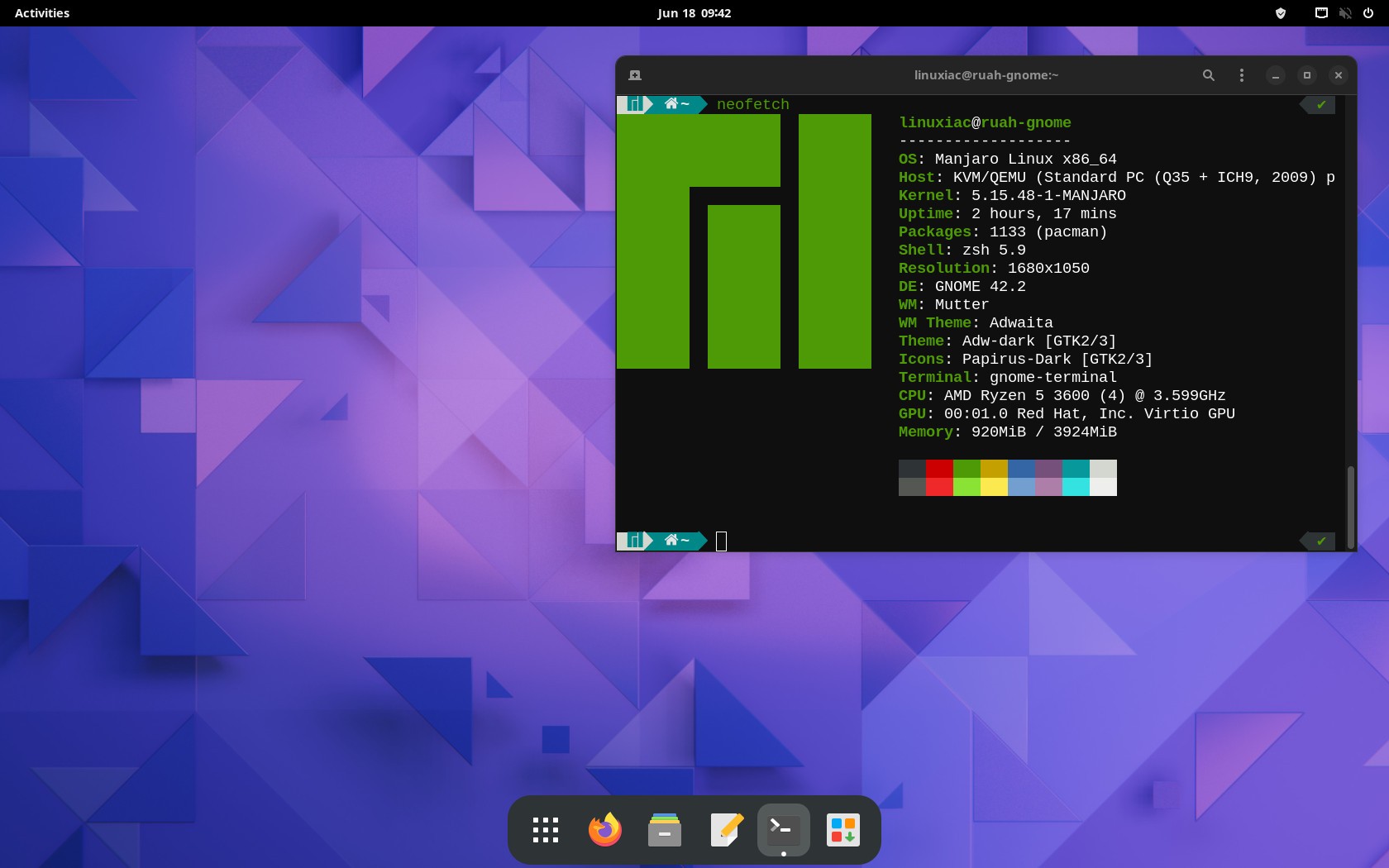Launch Firefox from the dock
Viewport: 1389px width, 868px height.
(x=604, y=830)
